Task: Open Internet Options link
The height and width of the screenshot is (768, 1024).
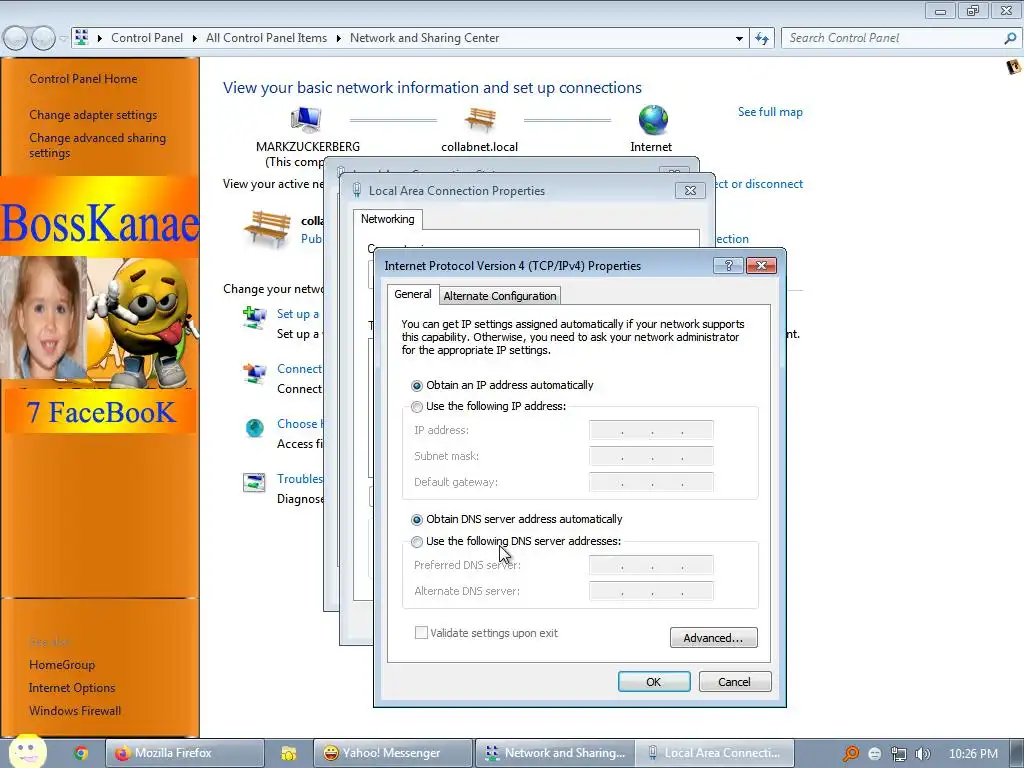Action: (x=72, y=688)
